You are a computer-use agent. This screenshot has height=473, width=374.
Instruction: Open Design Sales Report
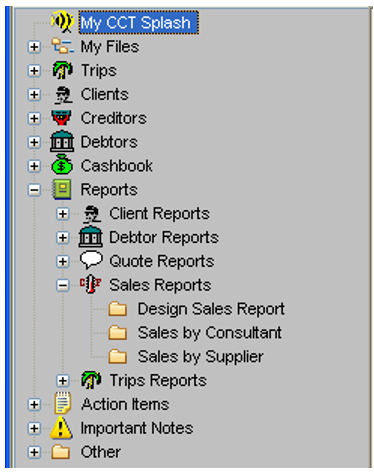tap(211, 309)
